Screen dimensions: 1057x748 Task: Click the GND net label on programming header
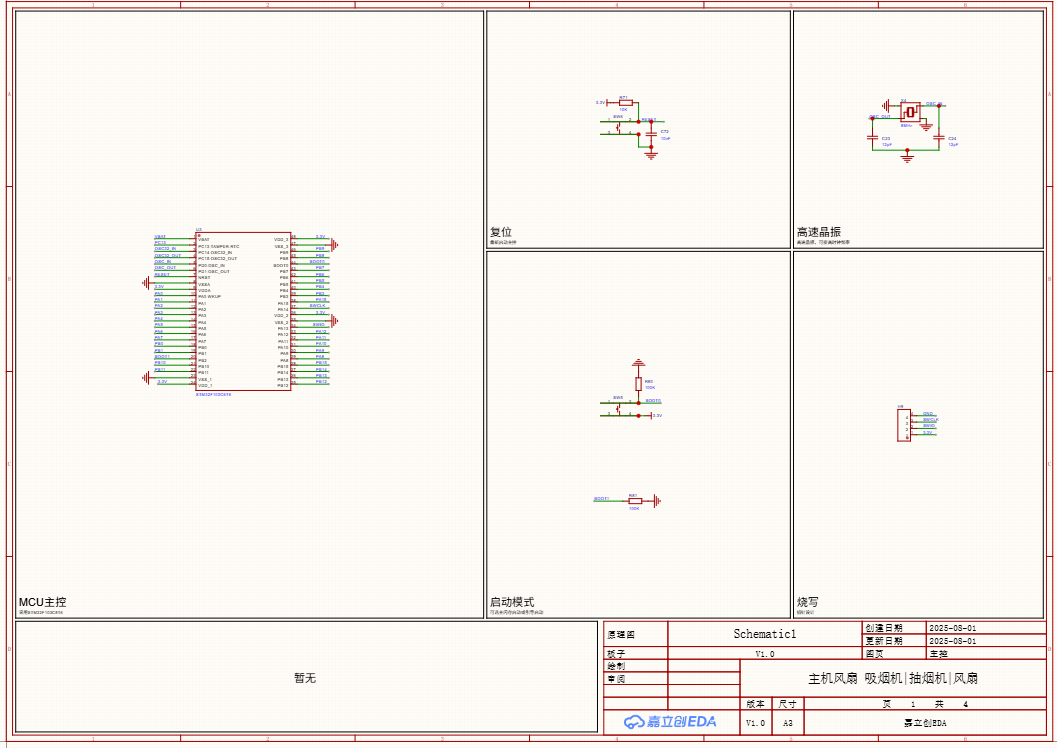coord(928,413)
